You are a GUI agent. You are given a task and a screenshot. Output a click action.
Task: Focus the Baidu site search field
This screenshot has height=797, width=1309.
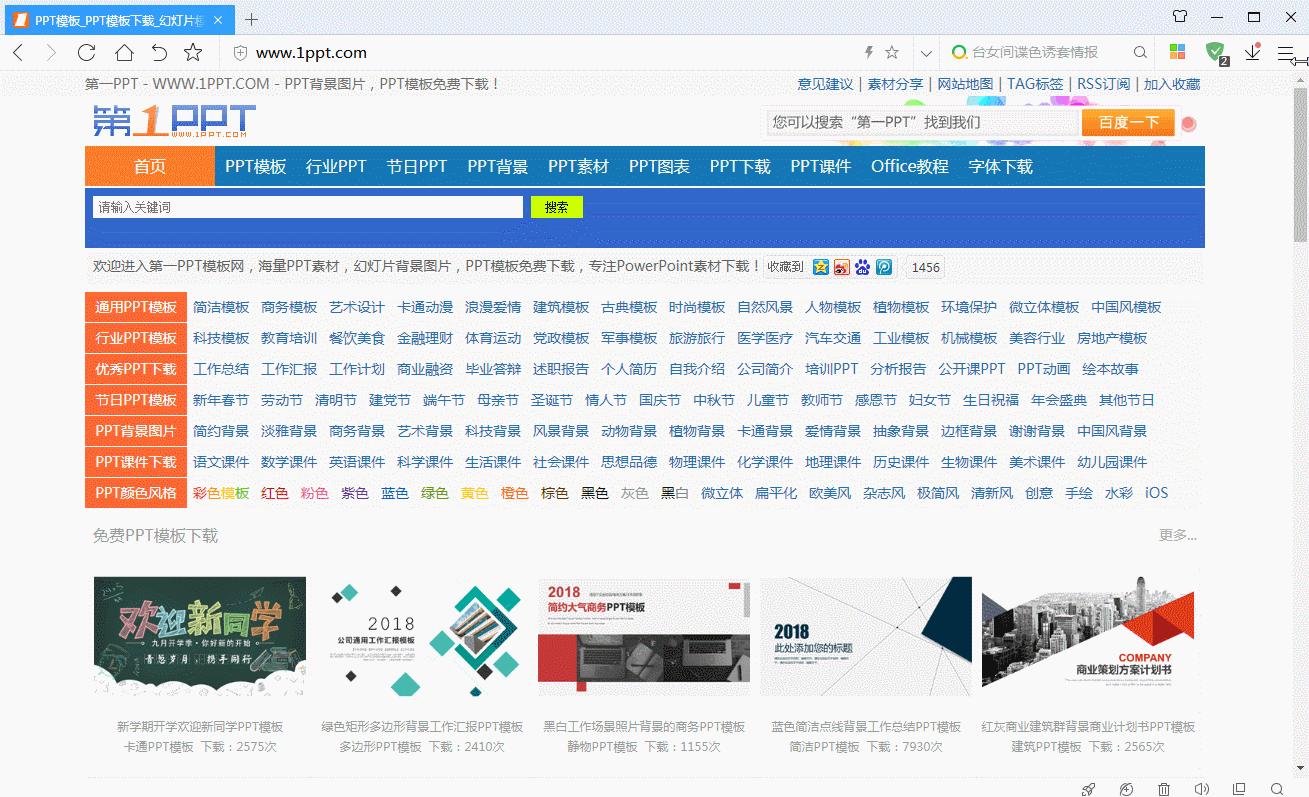tap(923, 122)
